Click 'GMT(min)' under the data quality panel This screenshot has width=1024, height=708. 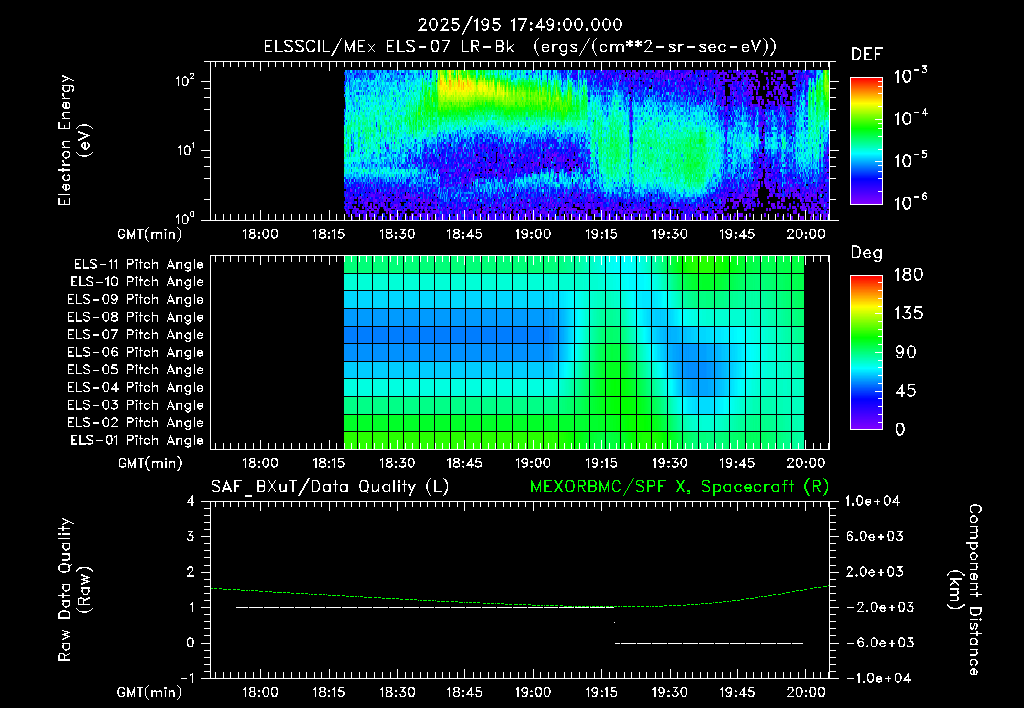click(x=149, y=693)
